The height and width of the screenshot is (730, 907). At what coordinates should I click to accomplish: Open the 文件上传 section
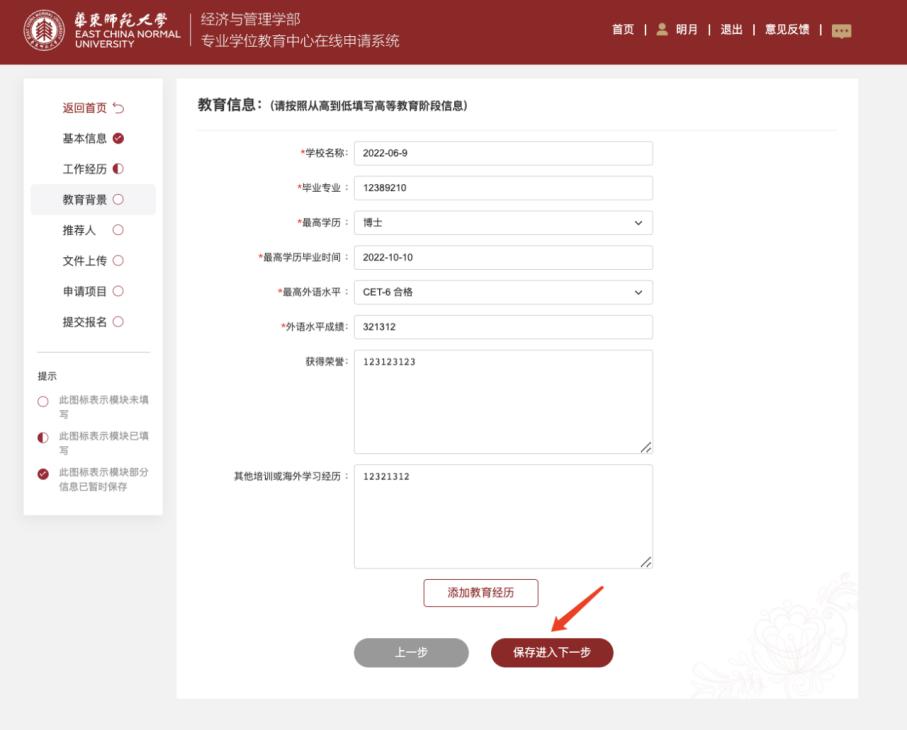click(x=84, y=261)
